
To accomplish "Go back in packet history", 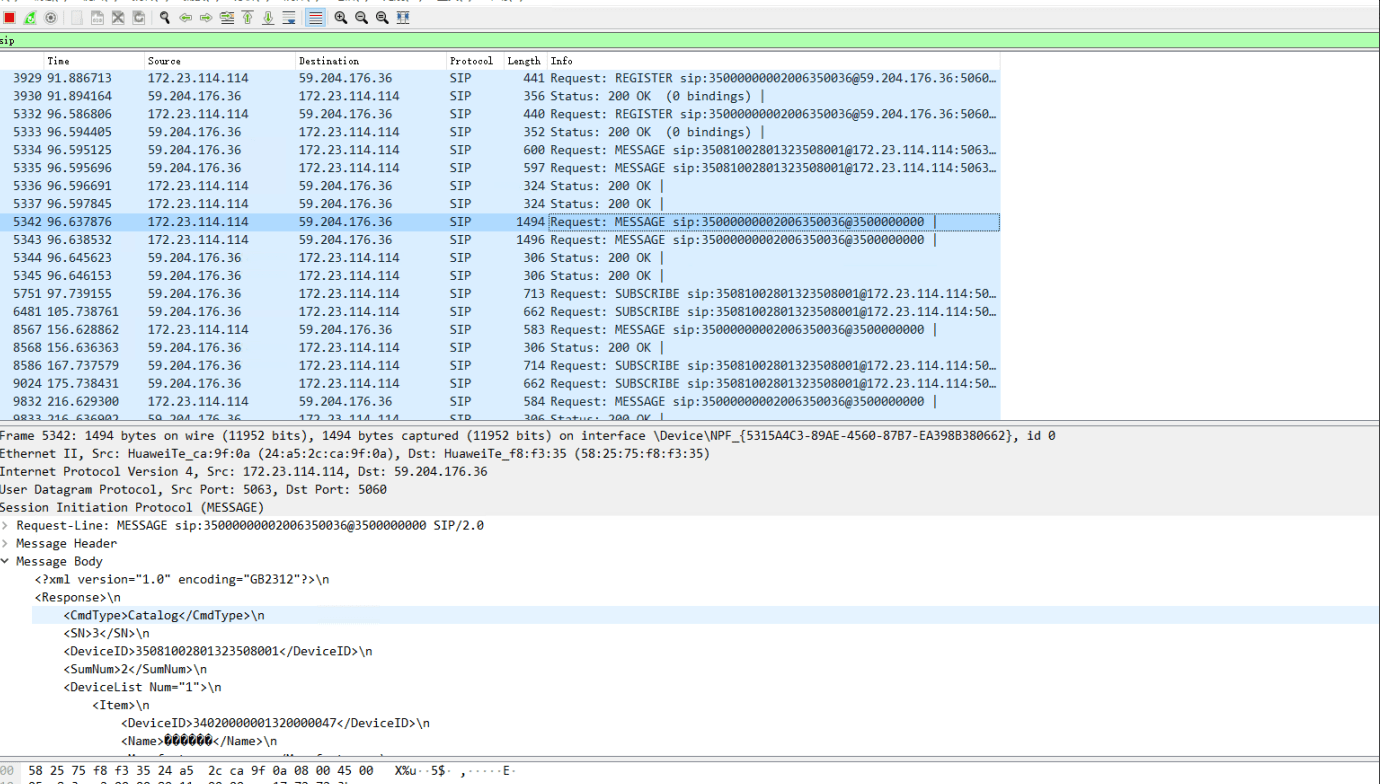I will coord(186,18).
